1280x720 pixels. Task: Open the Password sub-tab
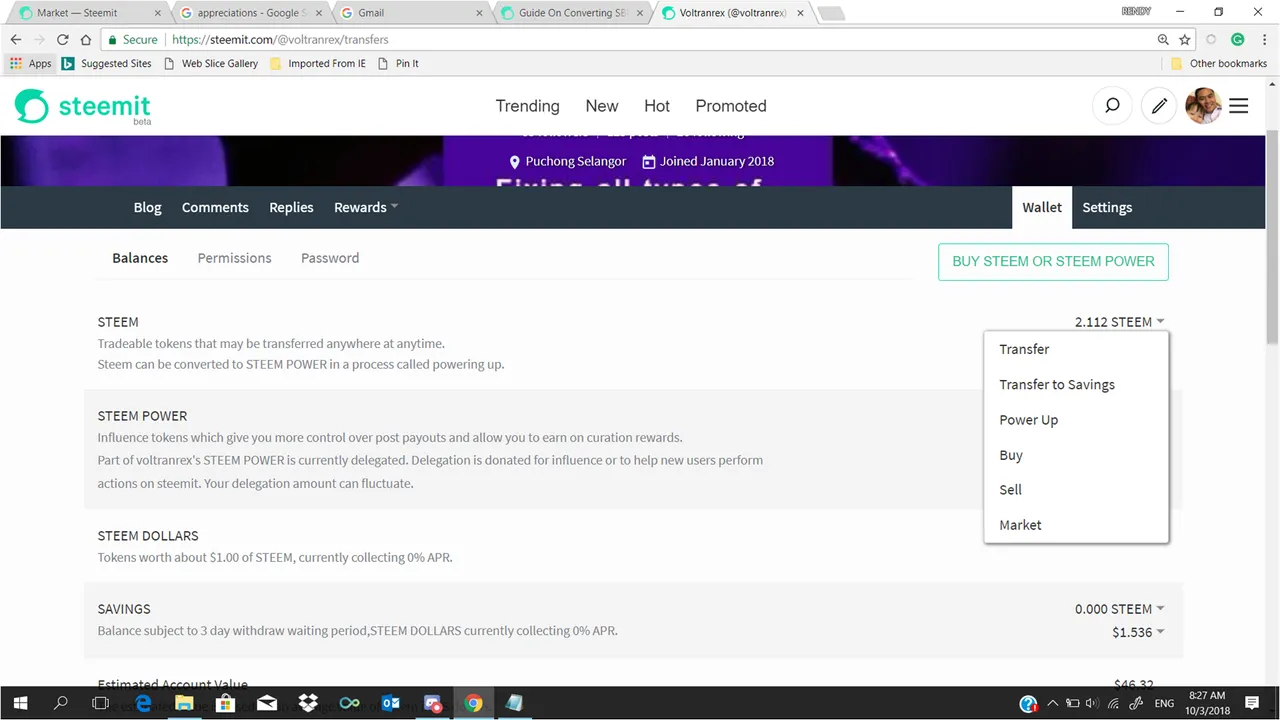(330, 258)
